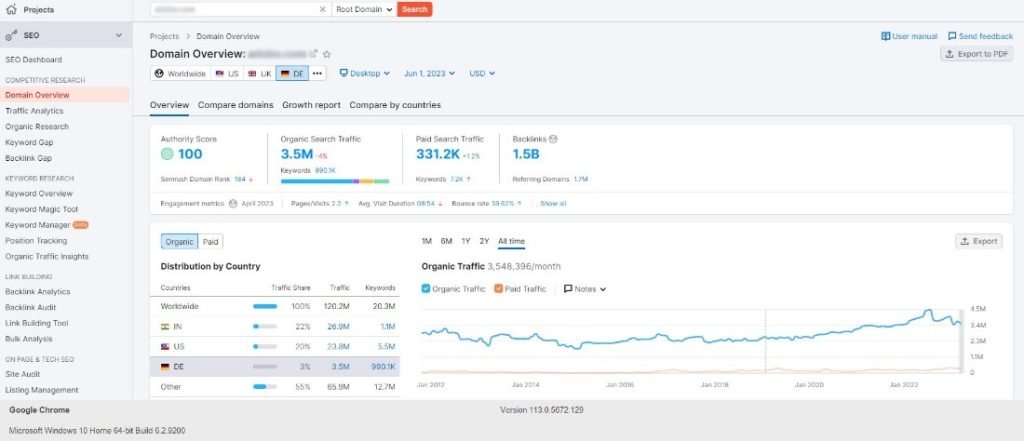
Task: Click the 1.5B backlinks value
Action: [x=526, y=155]
